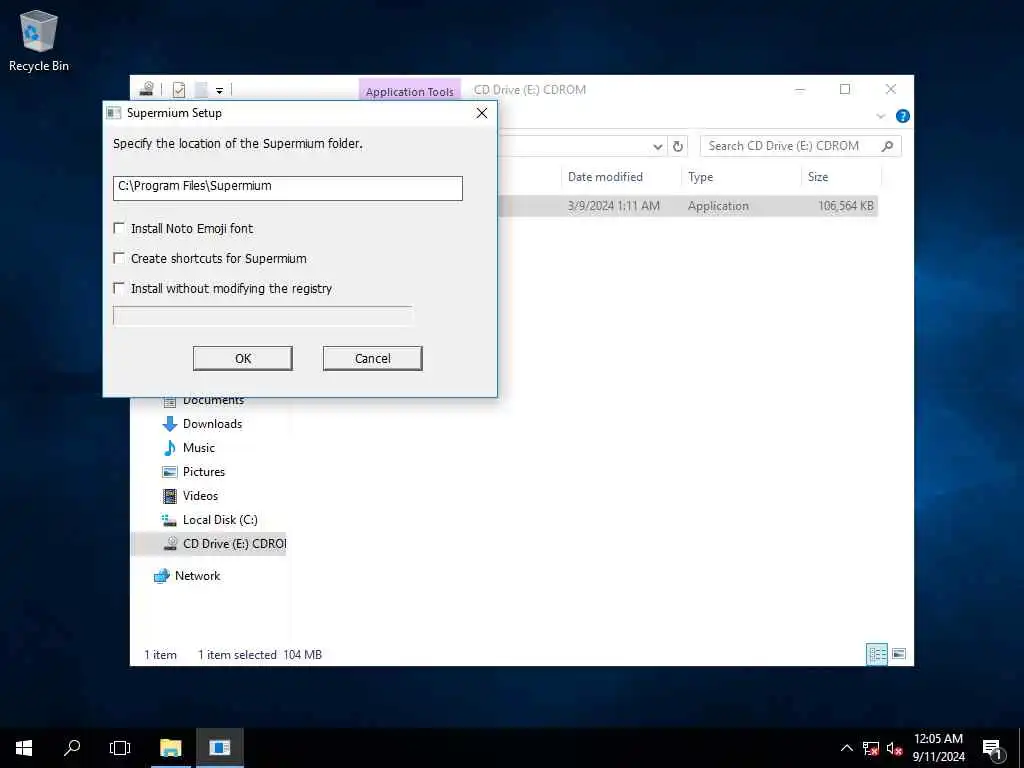Click the Videos filmstrip icon

(169, 496)
